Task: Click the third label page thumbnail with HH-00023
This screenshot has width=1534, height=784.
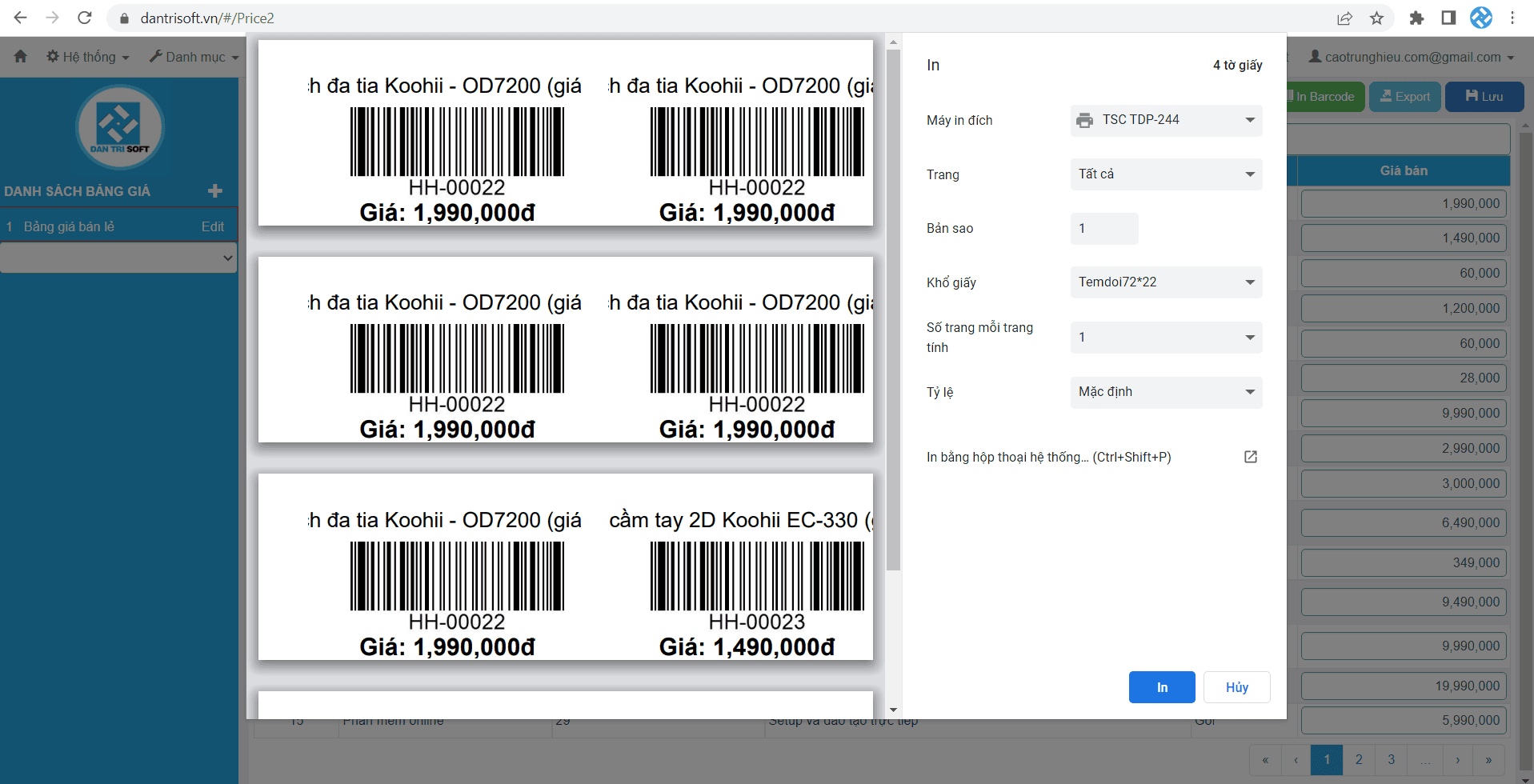Action: click(566, 566)
